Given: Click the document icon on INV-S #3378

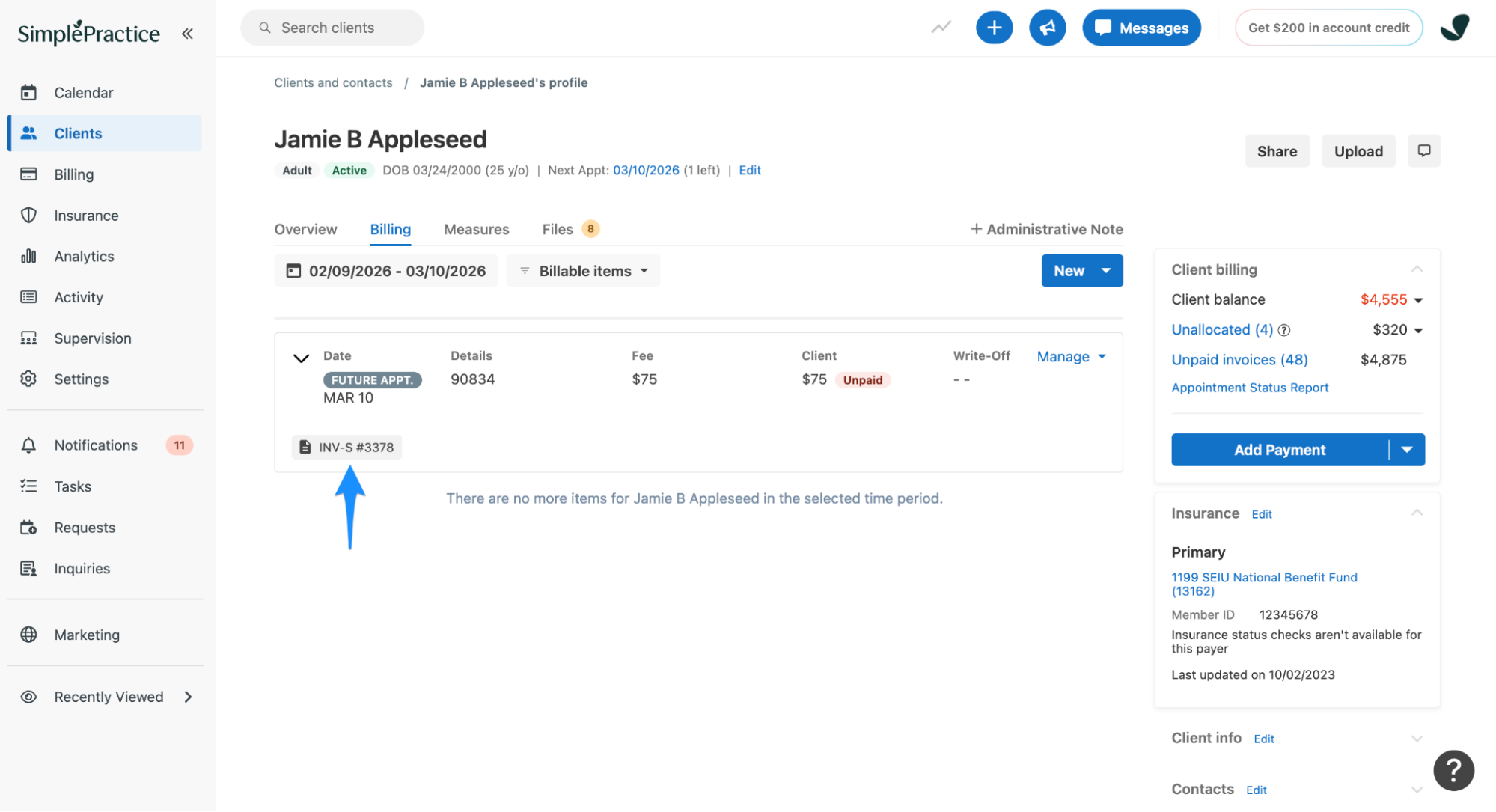Looking at the screenshot, I should tap(305, 447).
